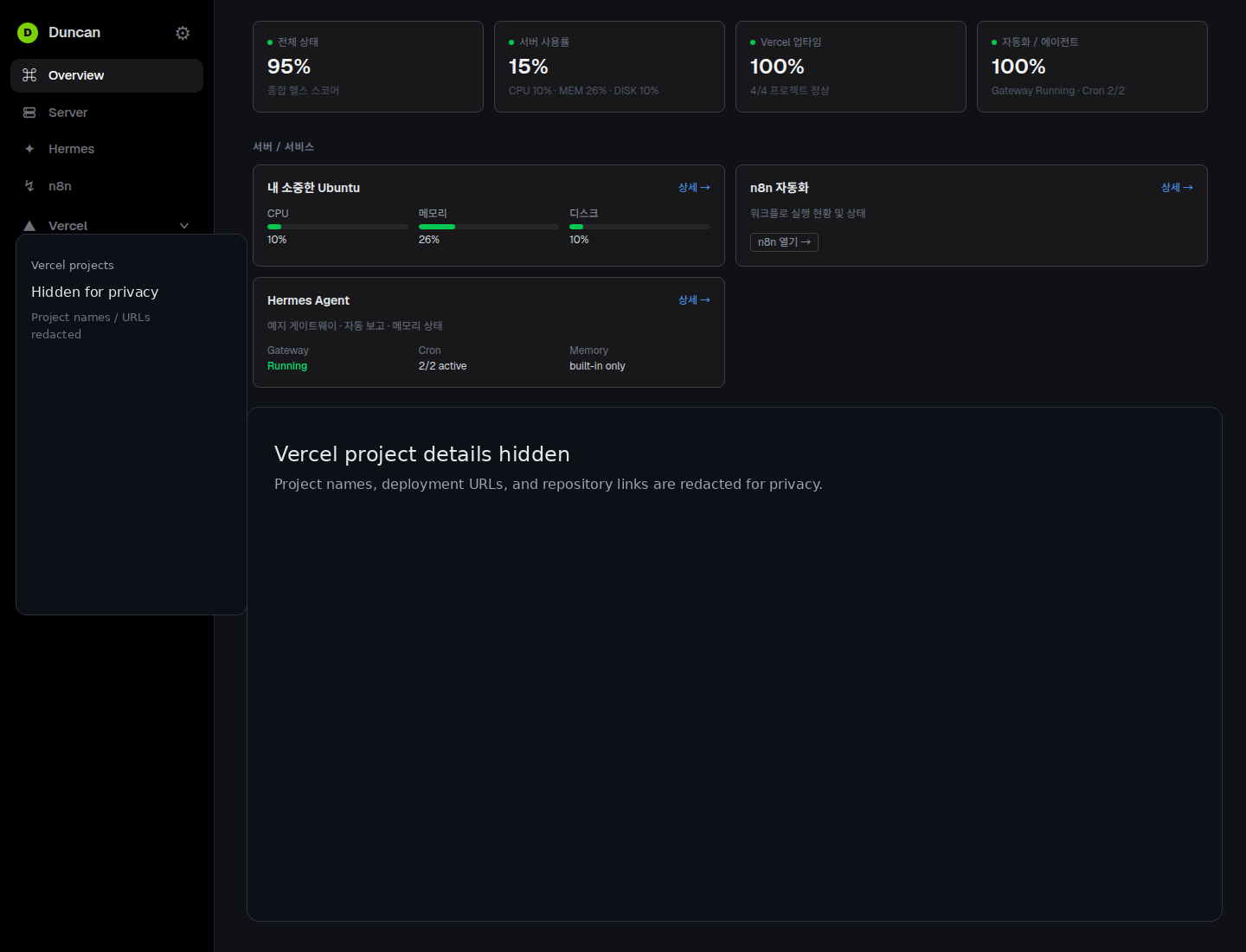This screenshot has width=1246, height=952.
Task: Click the Memory built-in only value
Action: [x=597, y=366]
